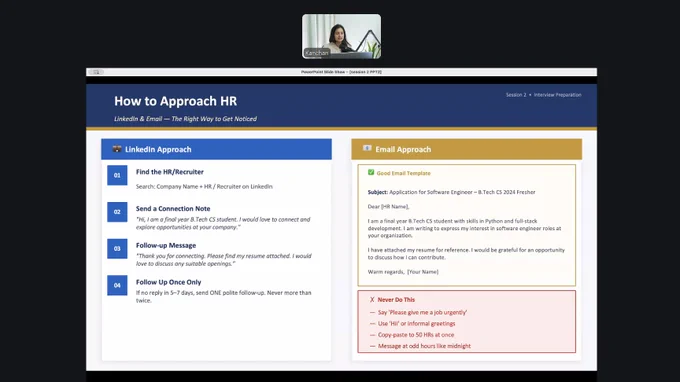Click the Search: Company Name + HR line
Image resolution: width=680 pixels, height=382 pixels.
pos(204,186)
